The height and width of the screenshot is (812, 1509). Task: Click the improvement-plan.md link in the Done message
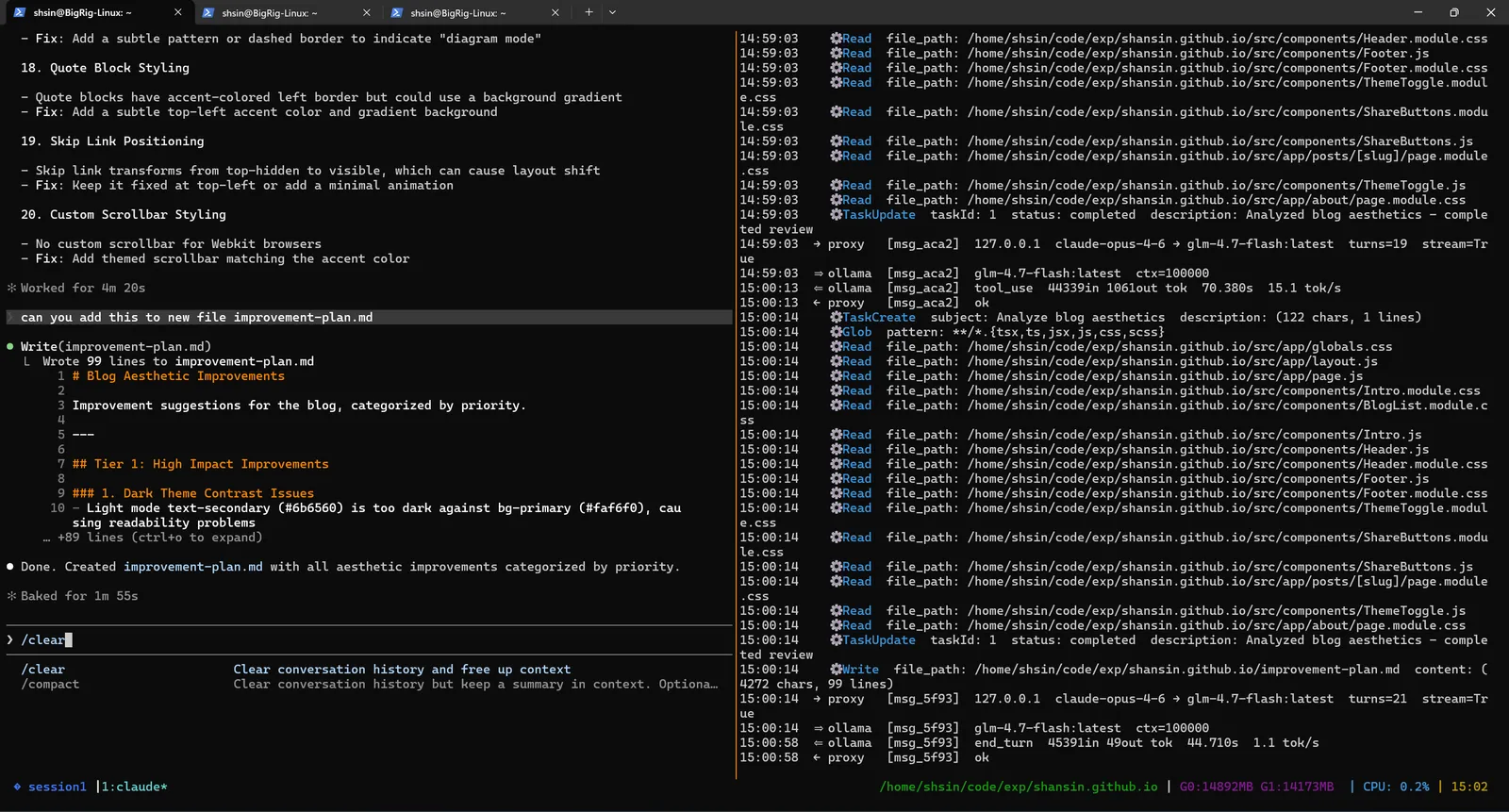pos(192,567)
